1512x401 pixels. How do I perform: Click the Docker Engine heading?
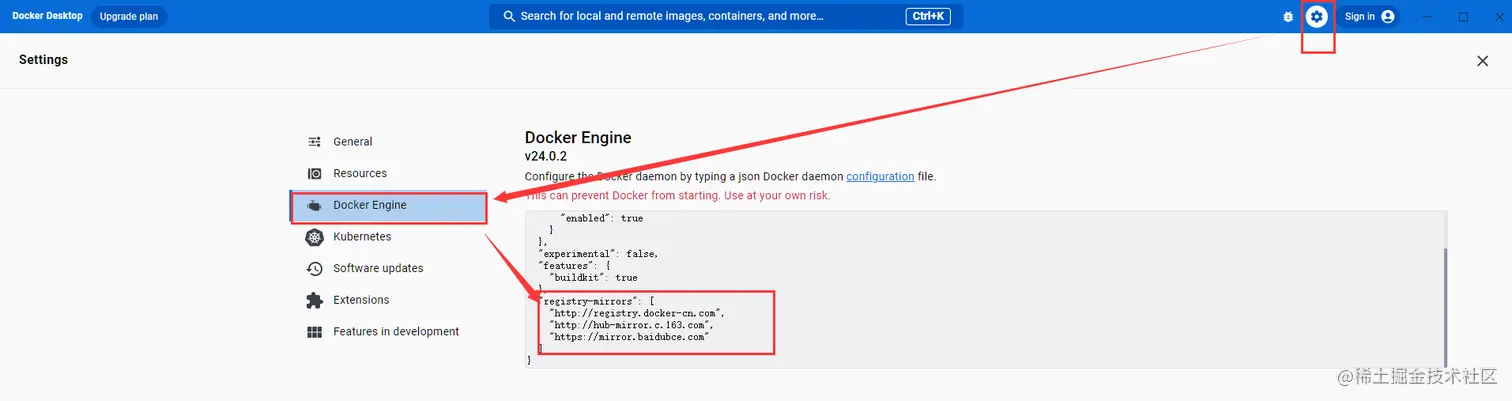[578, 138]
